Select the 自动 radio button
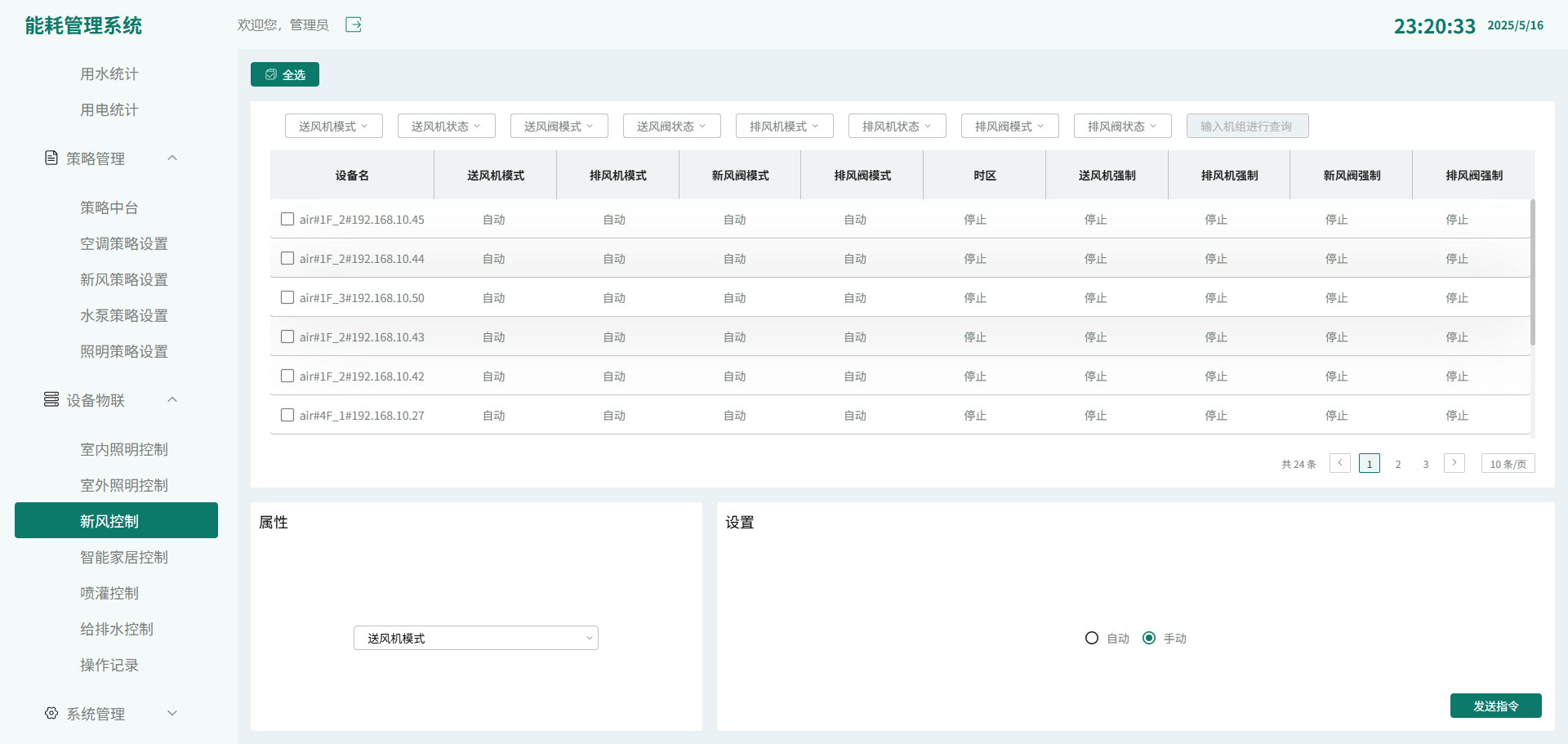Image resolution: width=1568 pixels, height=744 pixels. (1092, 638)
